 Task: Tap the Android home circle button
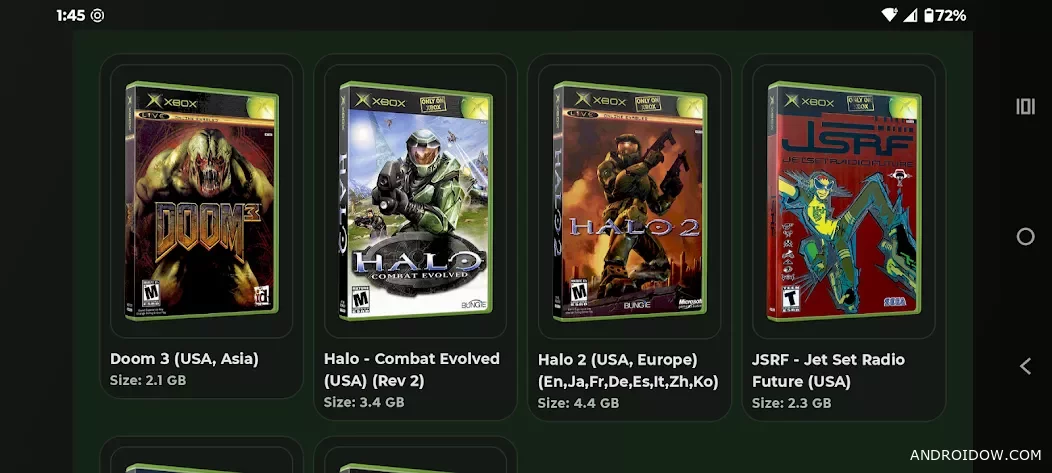pos(1025,236)
